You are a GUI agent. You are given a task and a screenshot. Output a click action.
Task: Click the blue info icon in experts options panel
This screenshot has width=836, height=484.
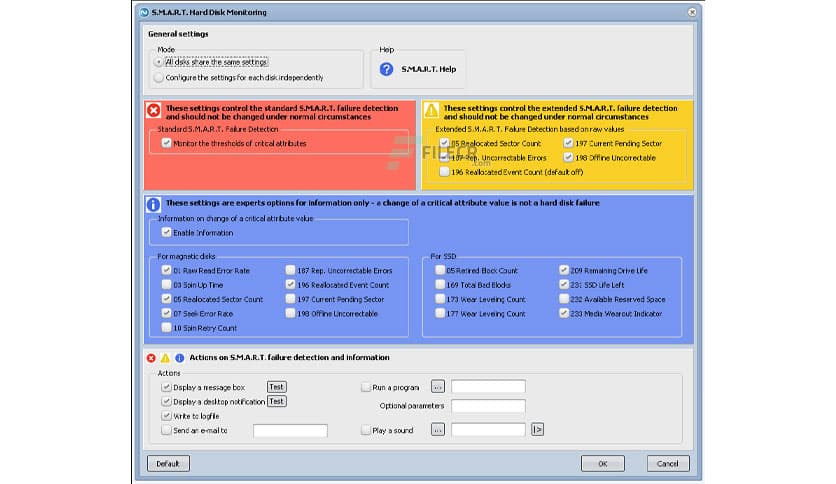point(153,205)
